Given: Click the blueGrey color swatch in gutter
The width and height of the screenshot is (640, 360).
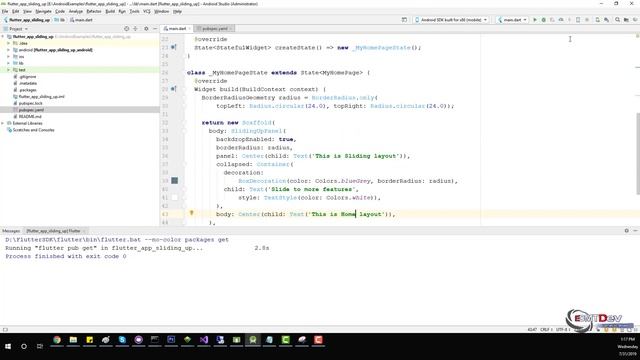Looking at the screenshot, I should [174, 180].
